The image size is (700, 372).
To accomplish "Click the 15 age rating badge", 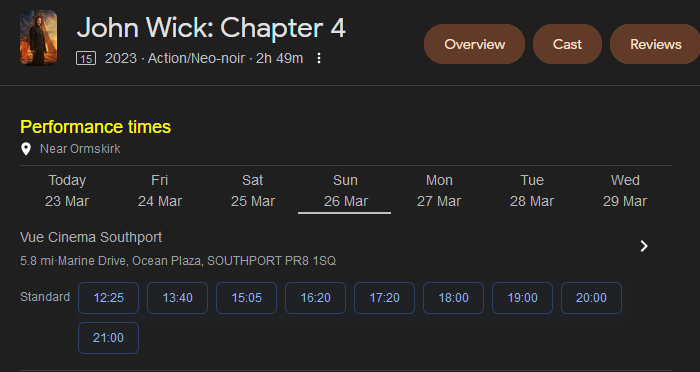I will [86, 59].
